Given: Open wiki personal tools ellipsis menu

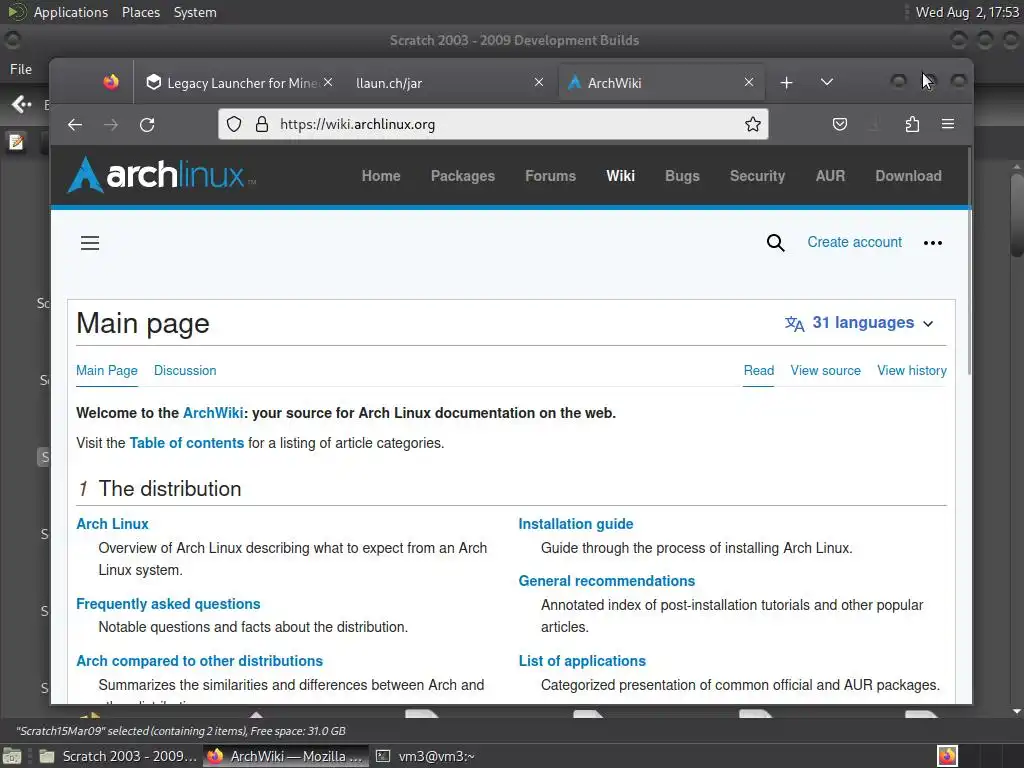Looking at the screenshot, I should click(x=933, y=243).
